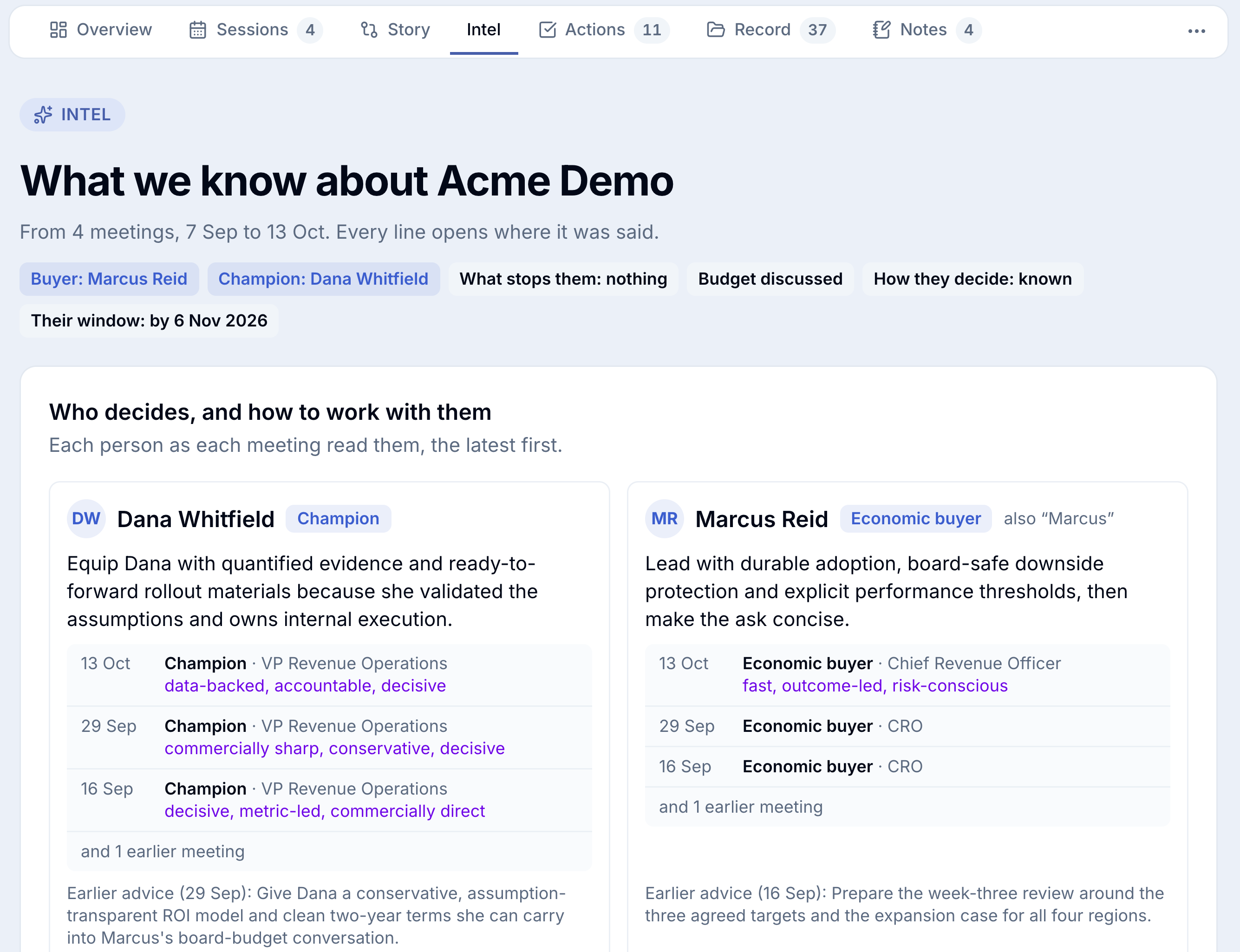
Task: Open Marcus's 29 Sep CRO row
Action: tap(907, 726)
